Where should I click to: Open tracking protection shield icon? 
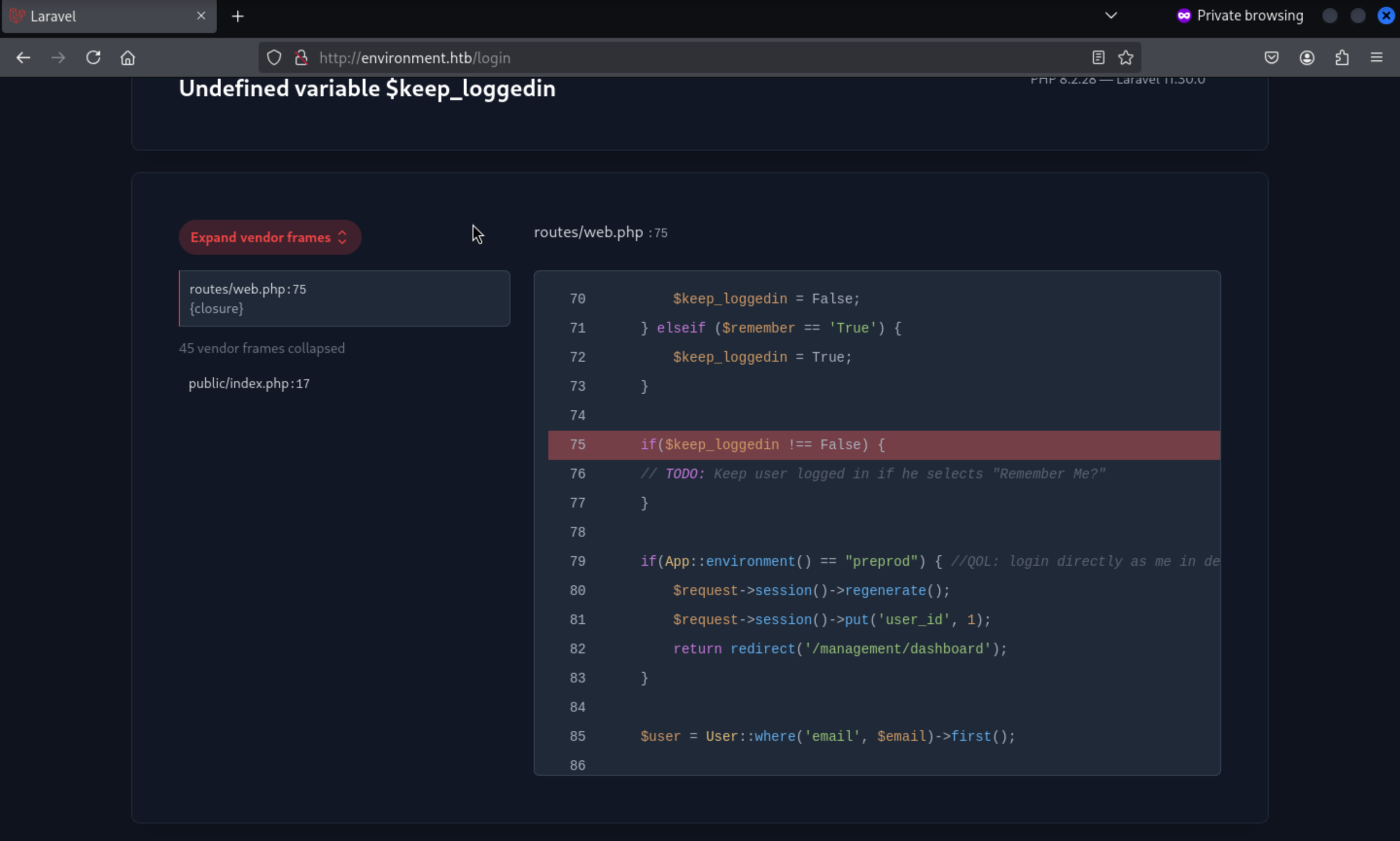coord(274,58)
